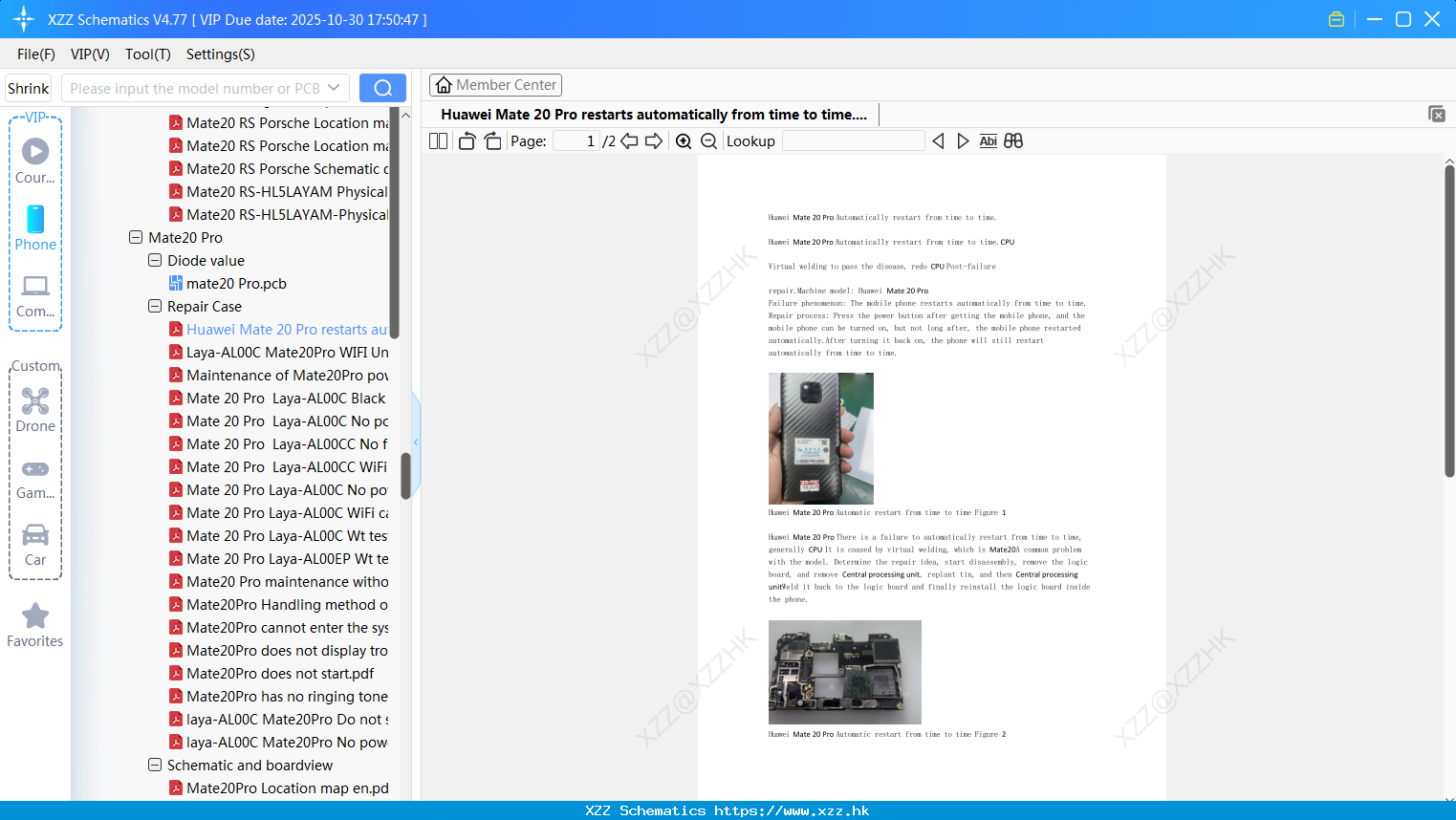Open the model number dropdown arrow
The image size is (1456, 820).
pyautogui.click(x=334, y=88)
